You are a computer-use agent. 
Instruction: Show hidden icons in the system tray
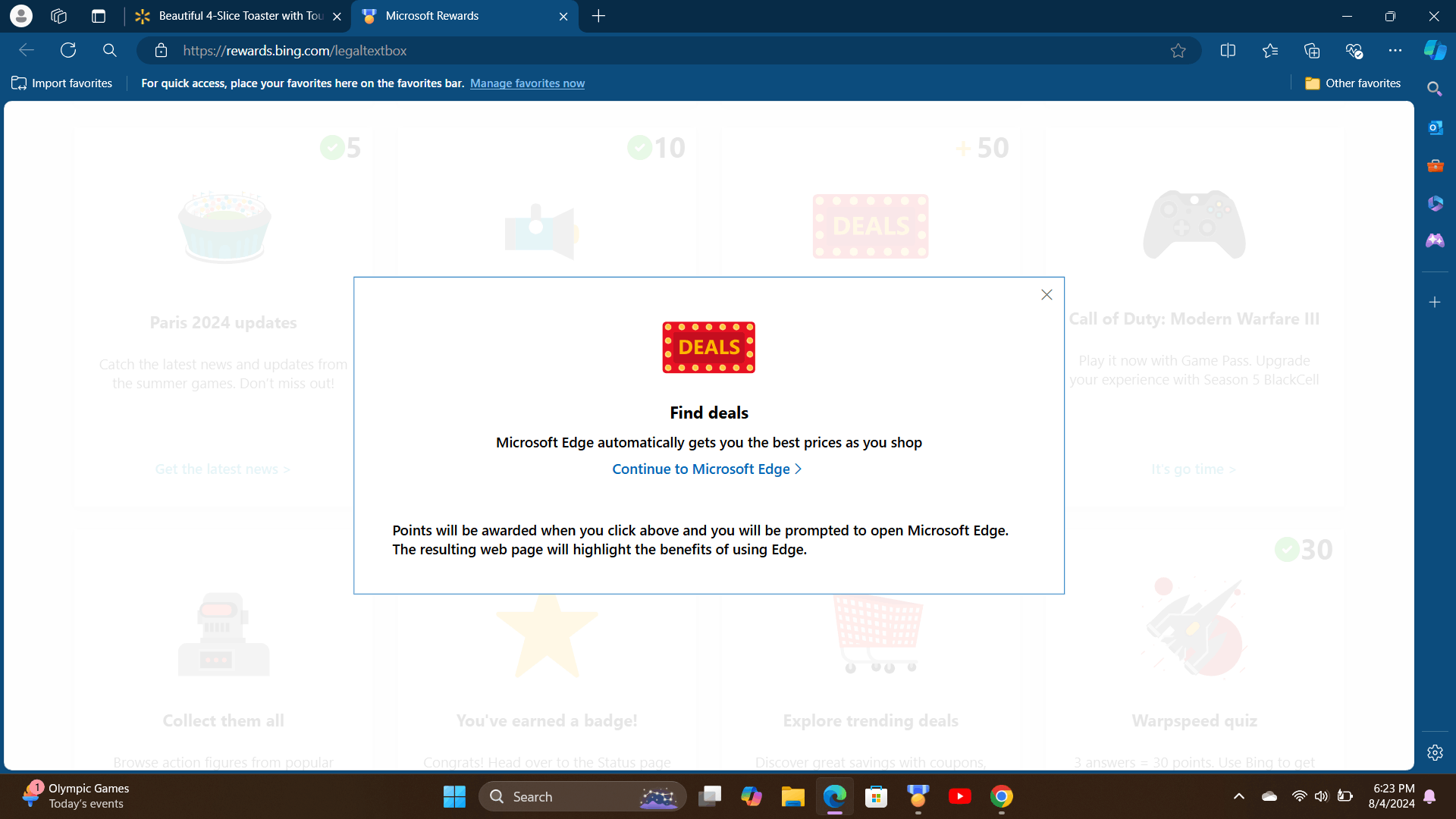coord(1239,796)
